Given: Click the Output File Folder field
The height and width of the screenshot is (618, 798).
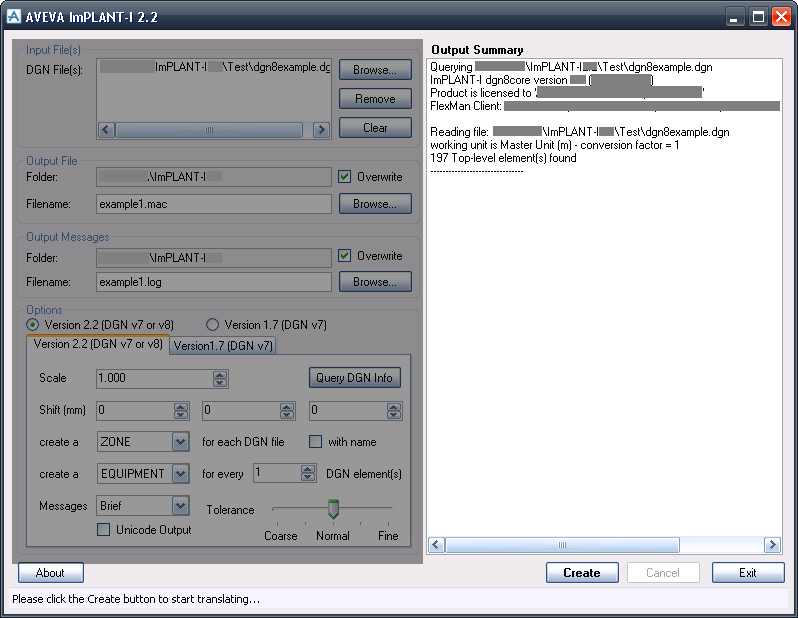Looking at the screenshot, I should [x=214, y=177].
